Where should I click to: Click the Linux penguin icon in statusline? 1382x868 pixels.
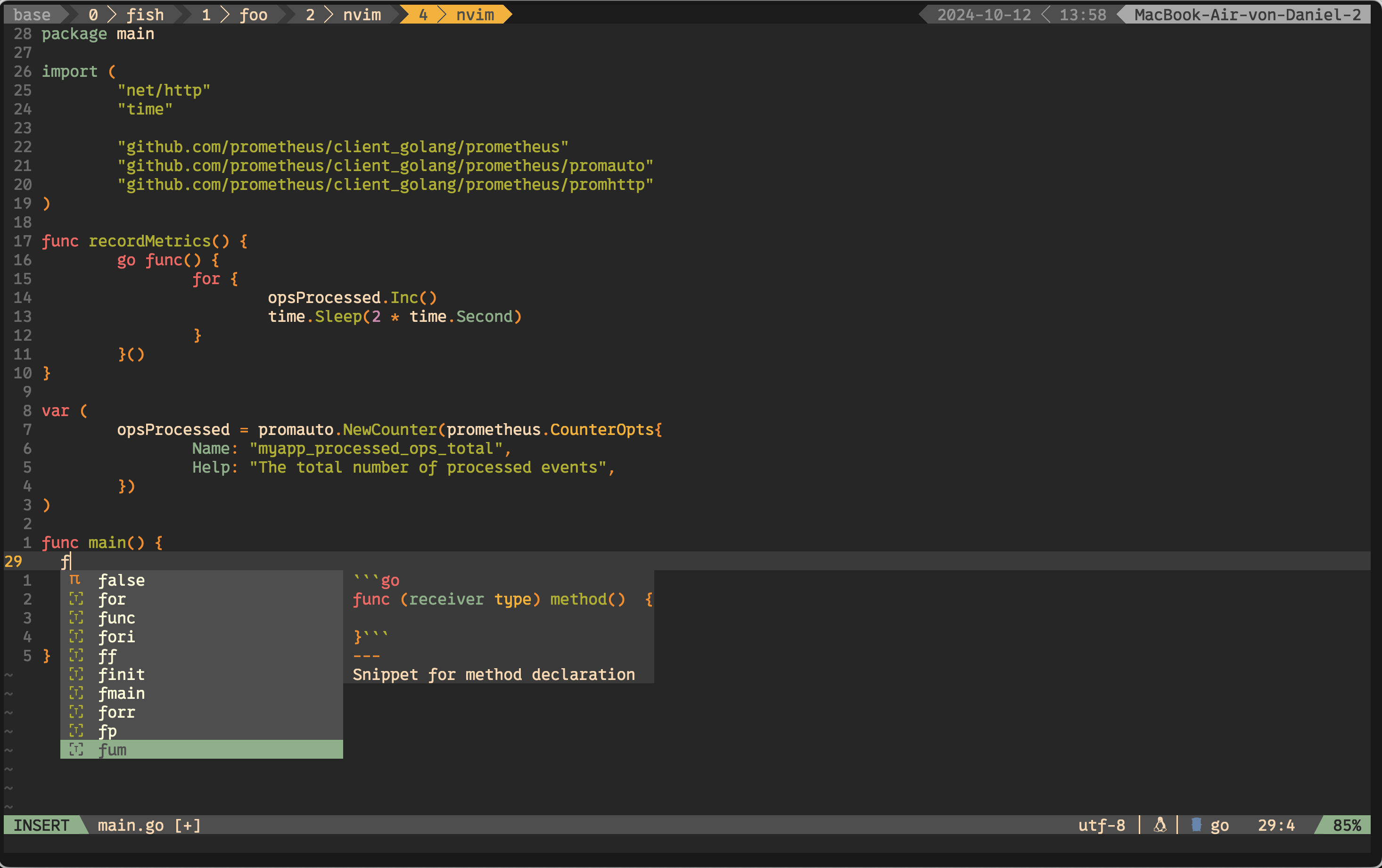pos(1160,825)
